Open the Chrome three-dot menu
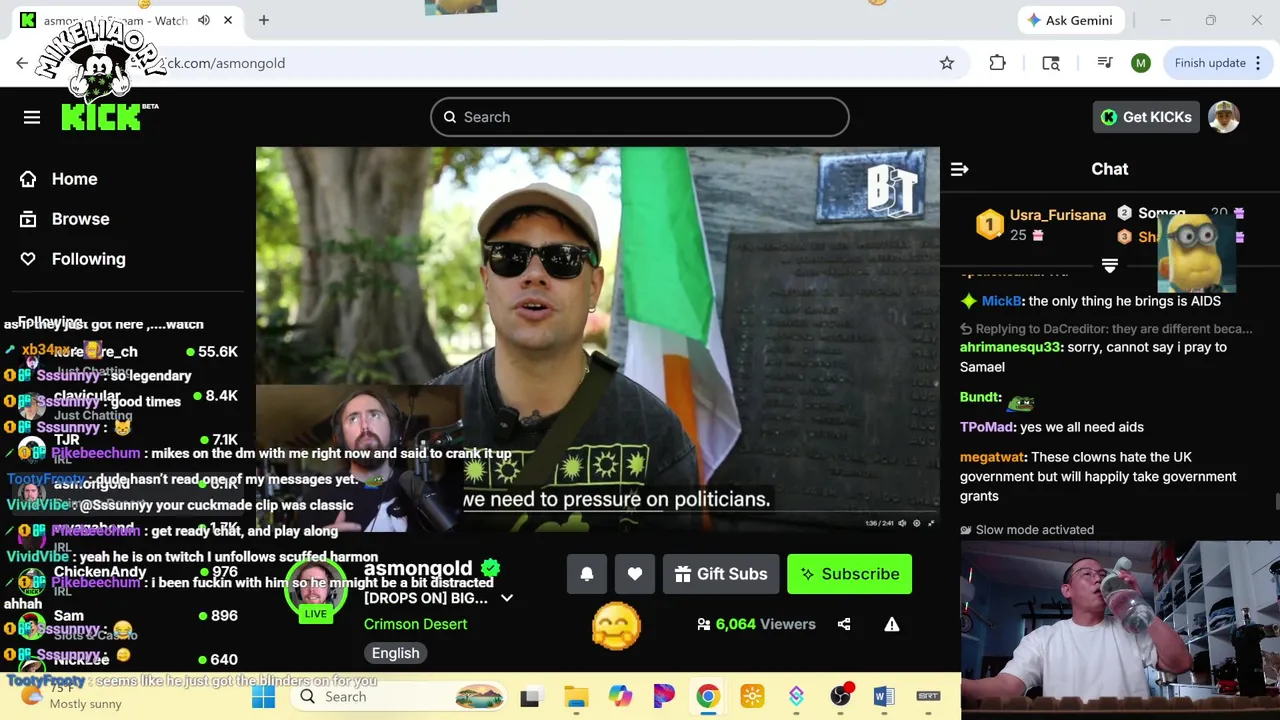 point(1258,63)
